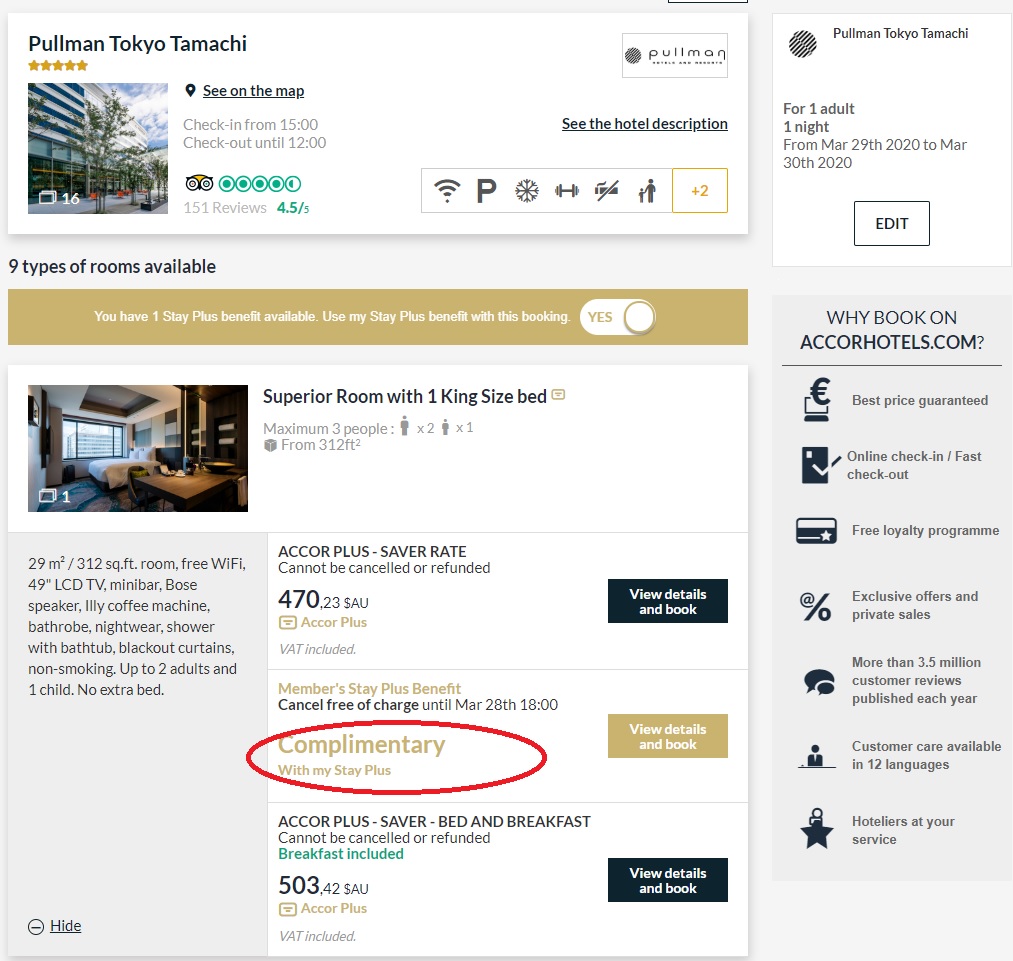Screen dimensions: 1013x961
Task: Click the non-smoking amenity icon
Action: point(607,191)
